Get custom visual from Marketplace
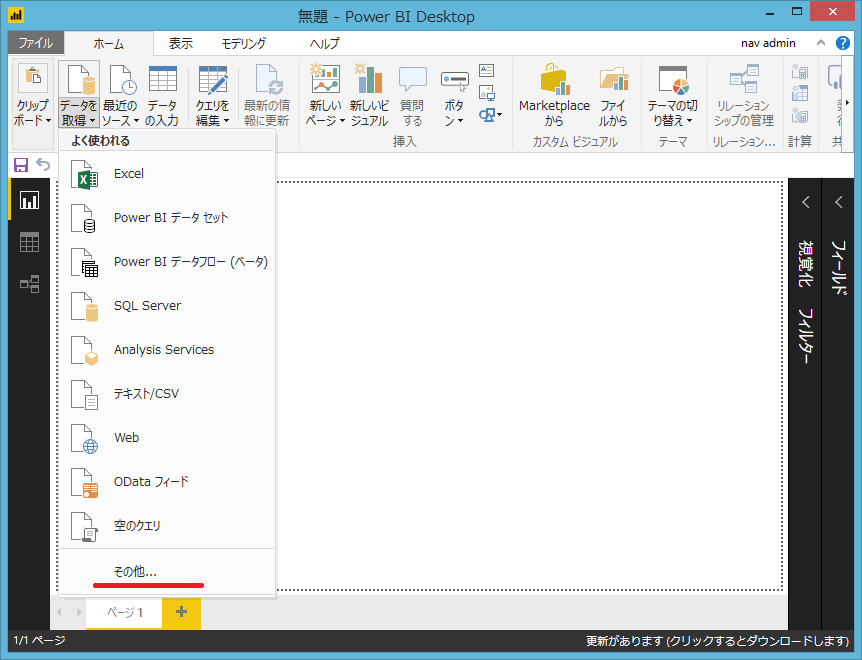Image resolution: width=862 pixels, height=660 pixels. pos(554,95)
